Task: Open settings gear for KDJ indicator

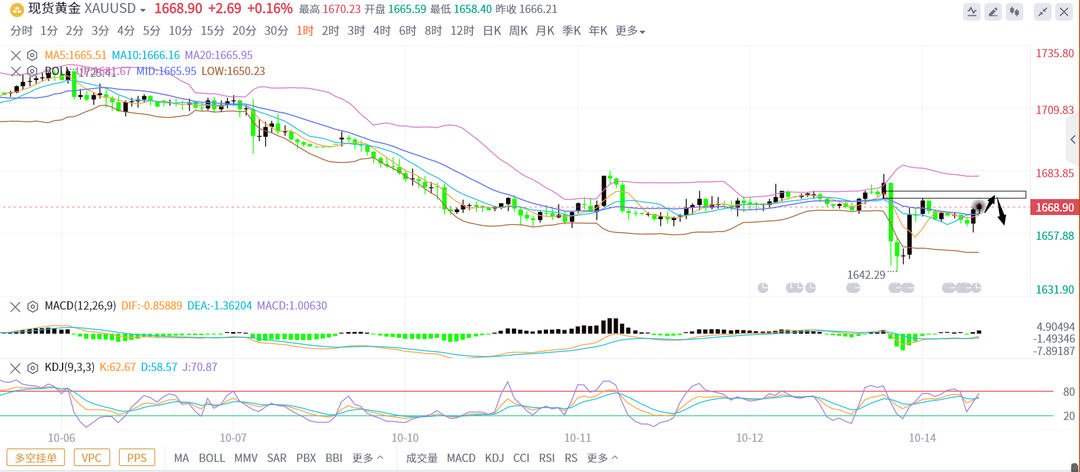Action: pos(32,368)
